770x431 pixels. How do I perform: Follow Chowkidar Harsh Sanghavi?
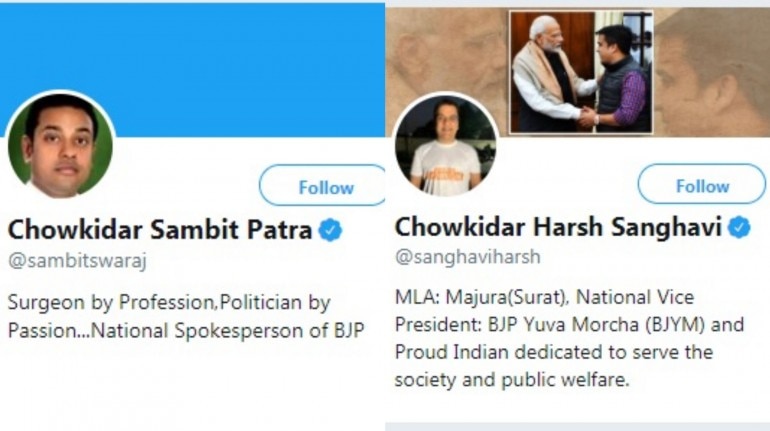pyautogui.click(x=702, y=186)
